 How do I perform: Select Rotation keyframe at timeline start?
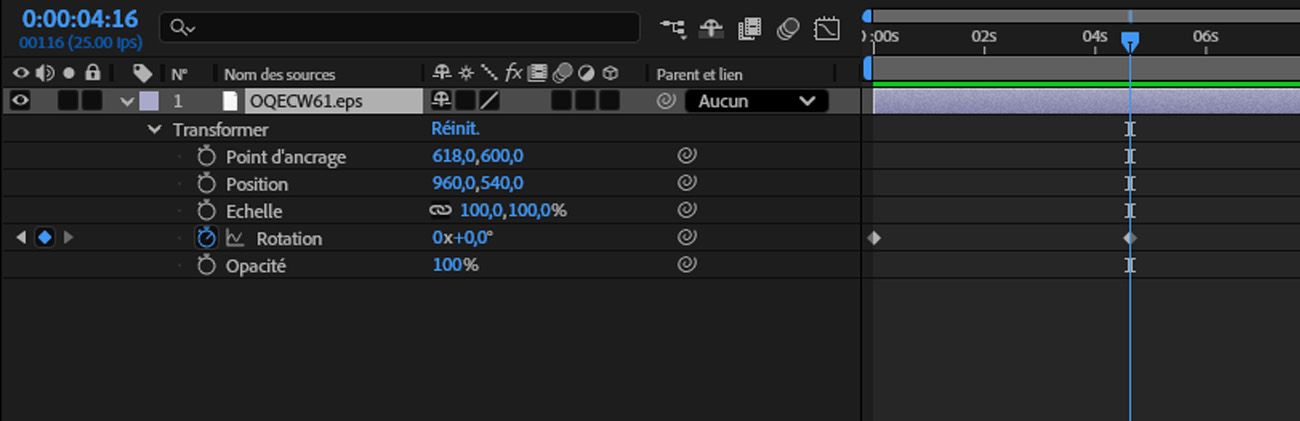pyautogui.click(x=874, y=238)
